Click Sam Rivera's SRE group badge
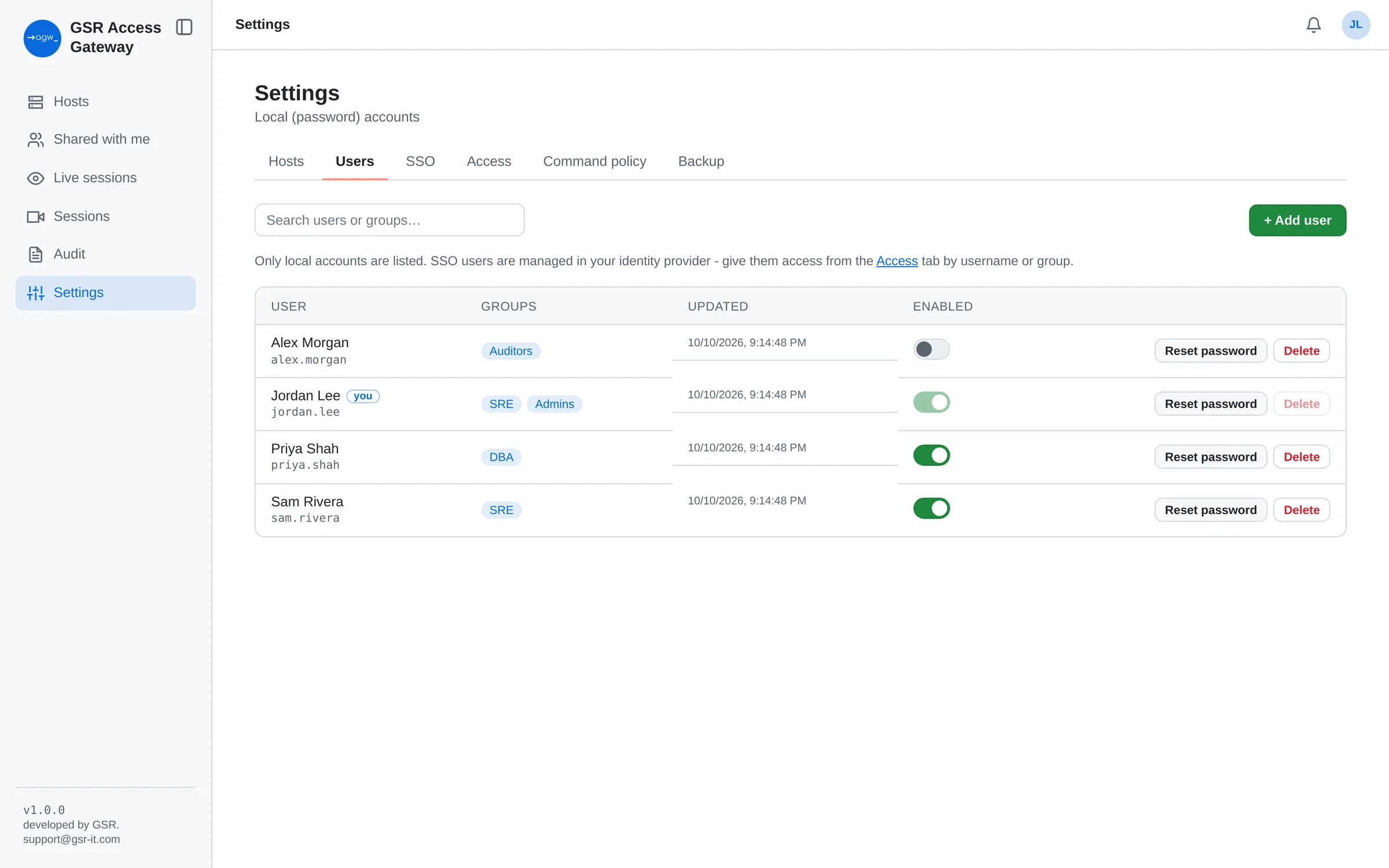Screen dimensions: 1389x868 tap(501, 510)
